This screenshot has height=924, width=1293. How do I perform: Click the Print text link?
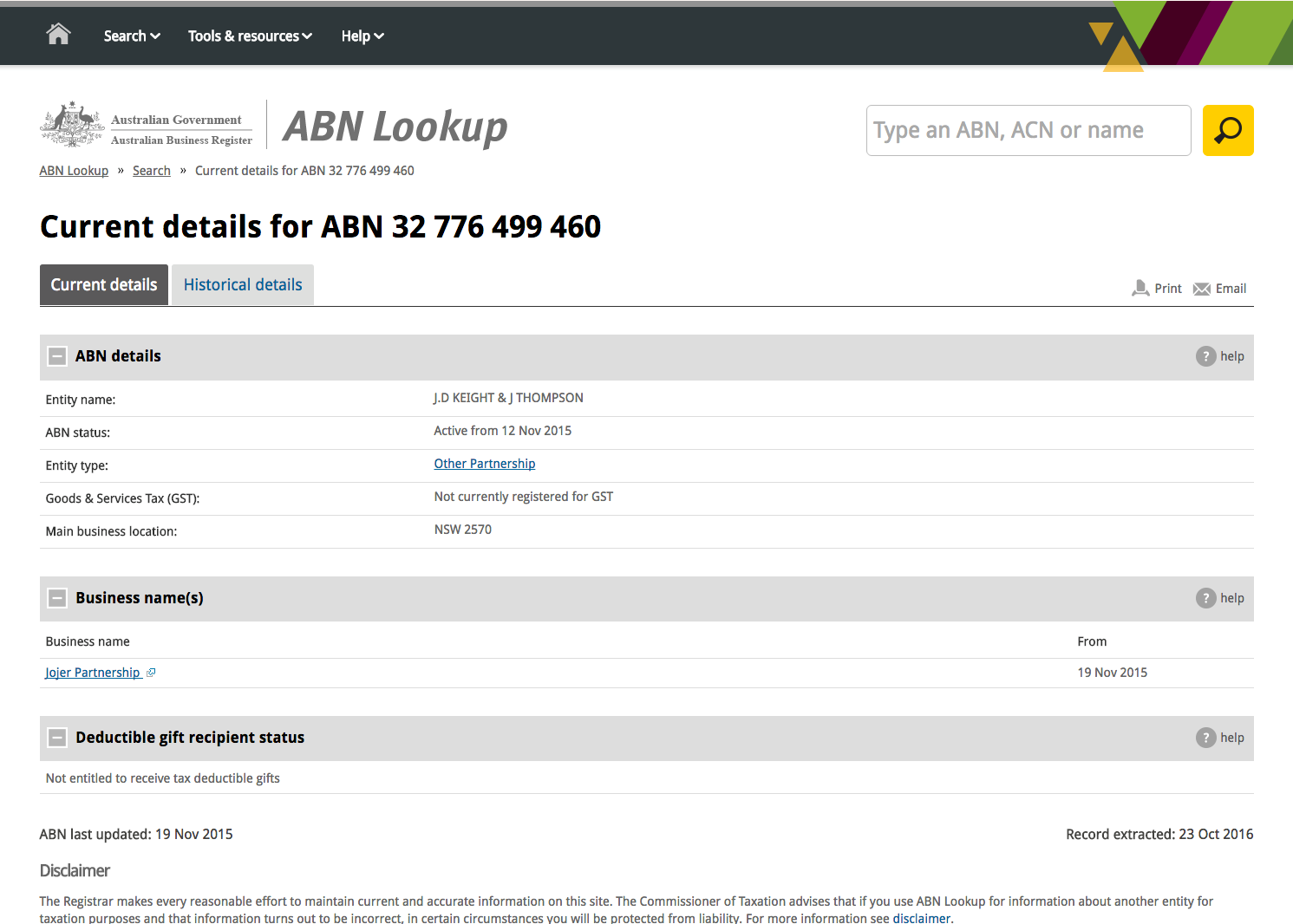[1168, 289]
